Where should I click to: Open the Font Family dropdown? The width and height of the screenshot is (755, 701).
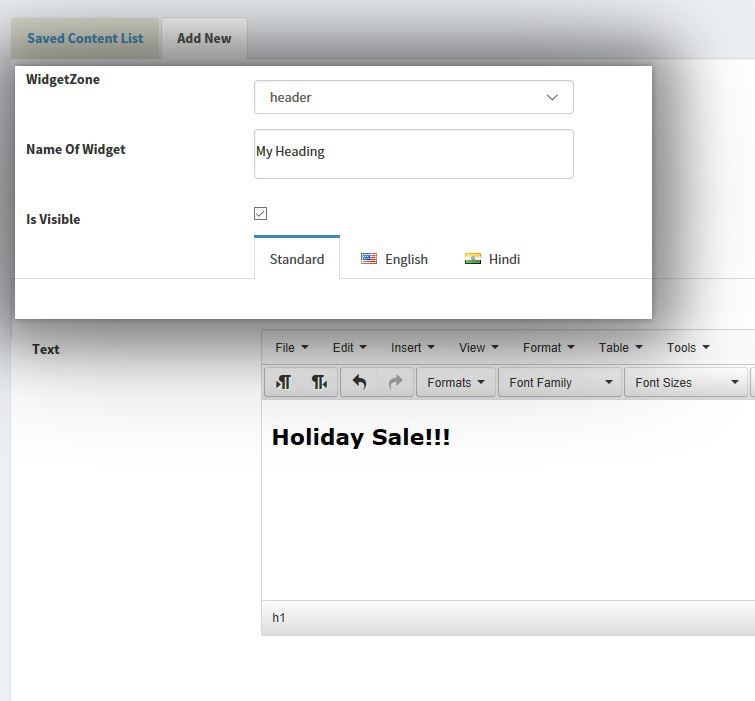pyautogui.click(x=560, y=383)
